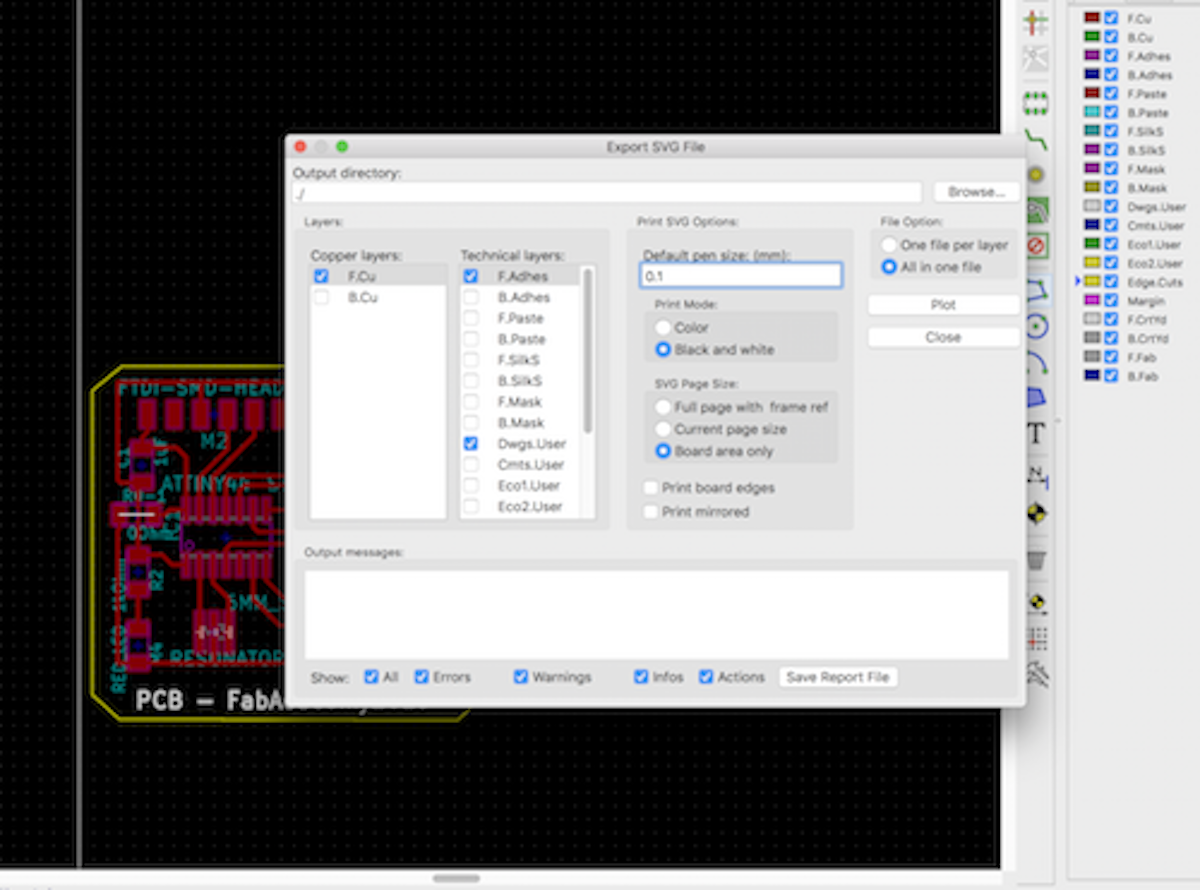Hide the B.Cu layer in layers panel

(x=1111, y=37)
